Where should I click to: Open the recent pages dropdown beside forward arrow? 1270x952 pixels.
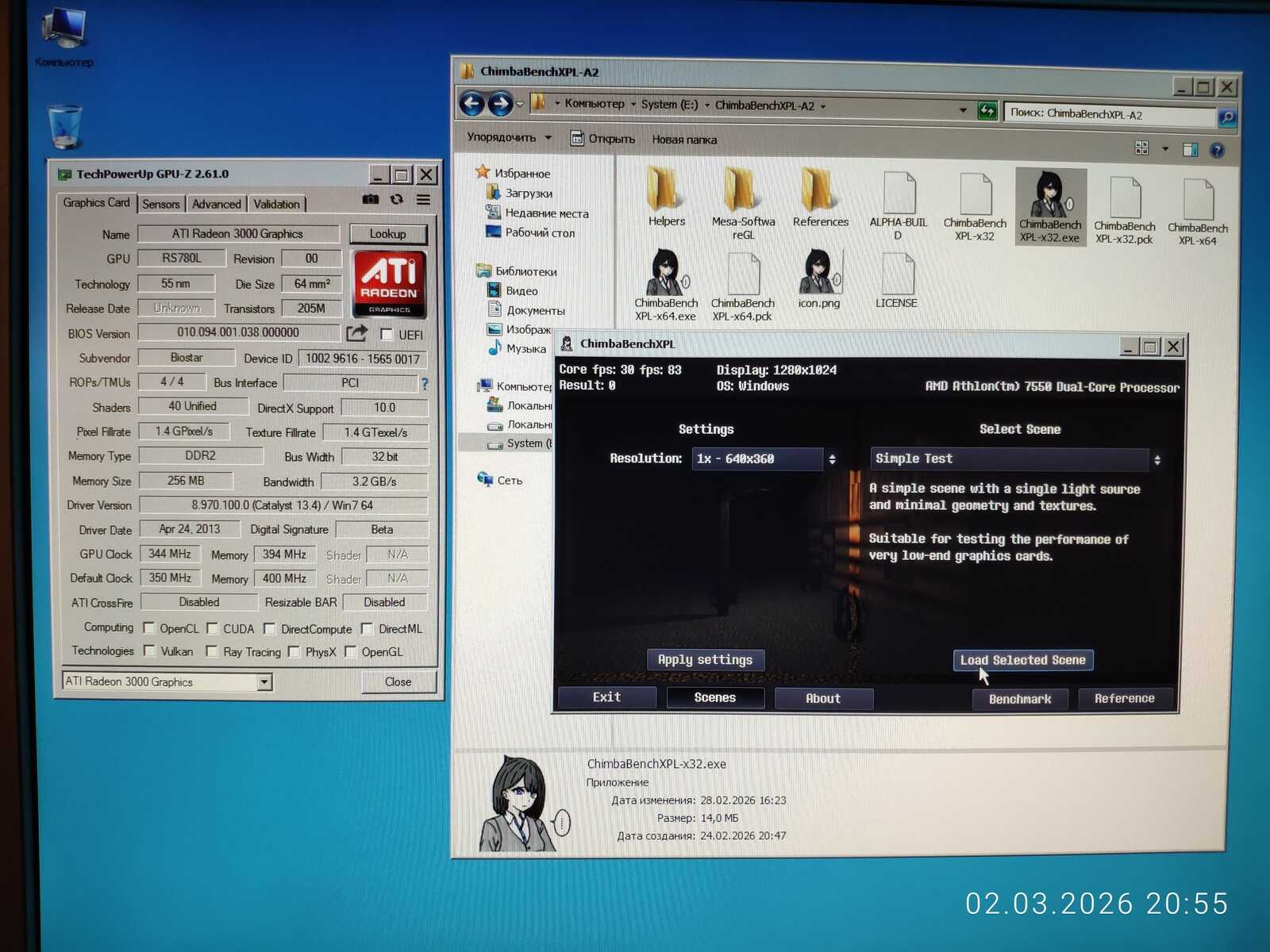(520, 104)
